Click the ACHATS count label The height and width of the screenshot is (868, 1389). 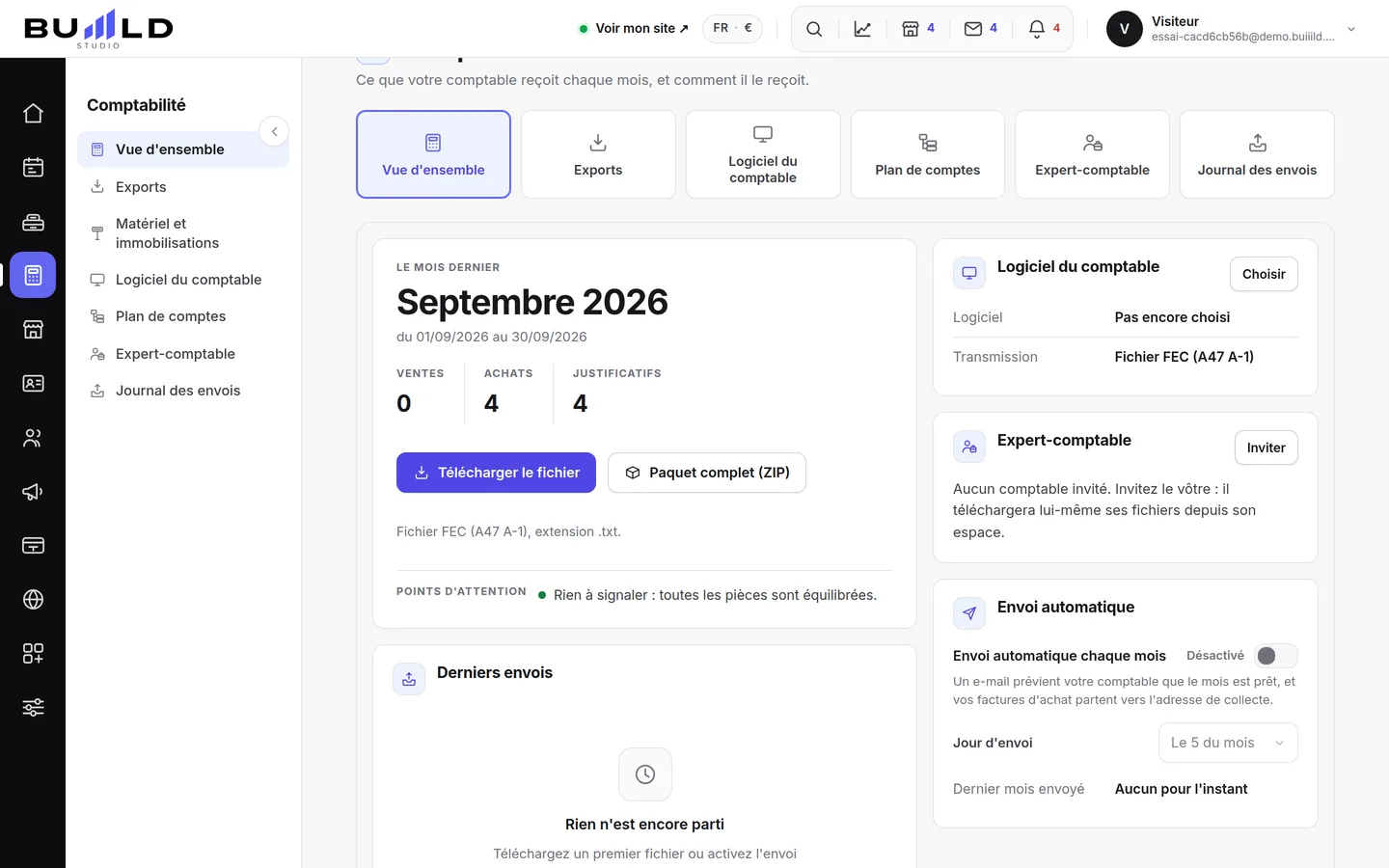[508, 373]
